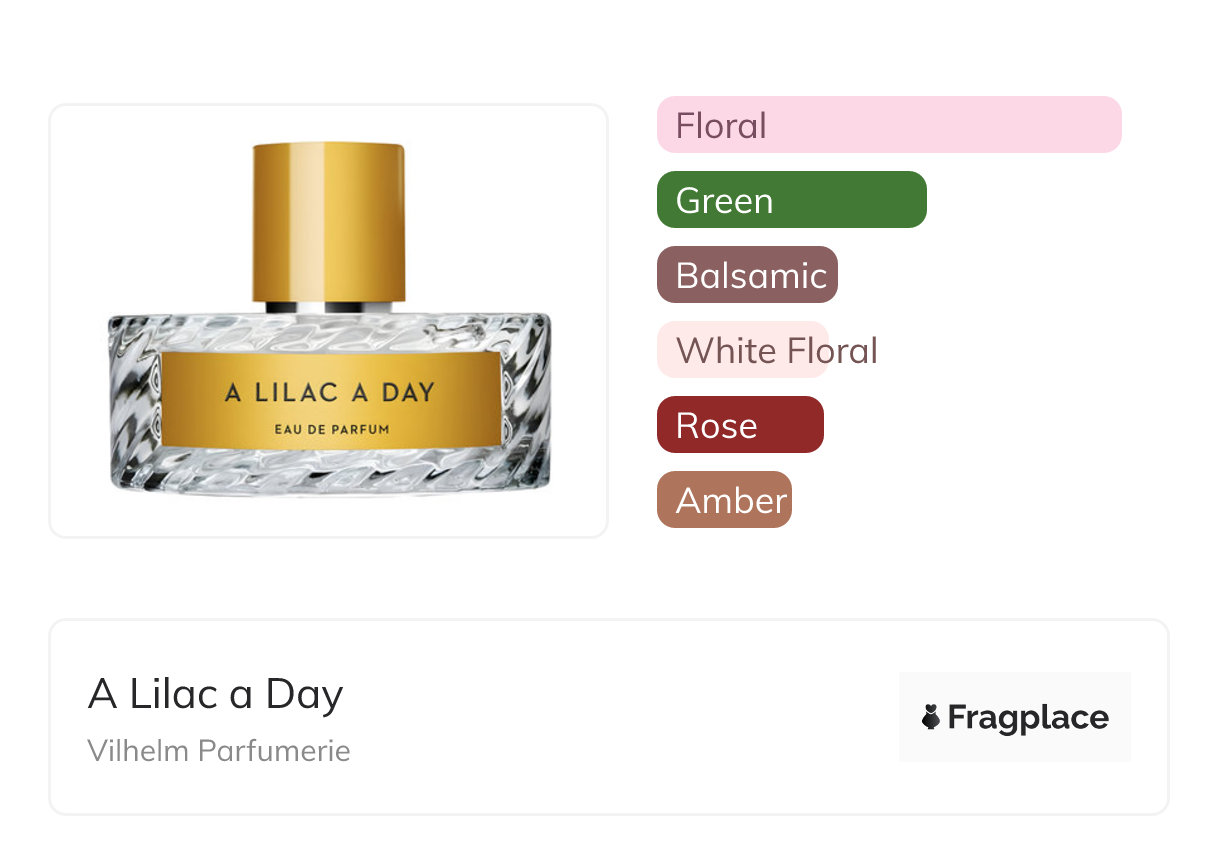Screen dimensions: 1218x864
Task: Click the twisted glass on the bottle's left side
Action: click(x=134, y=400)
